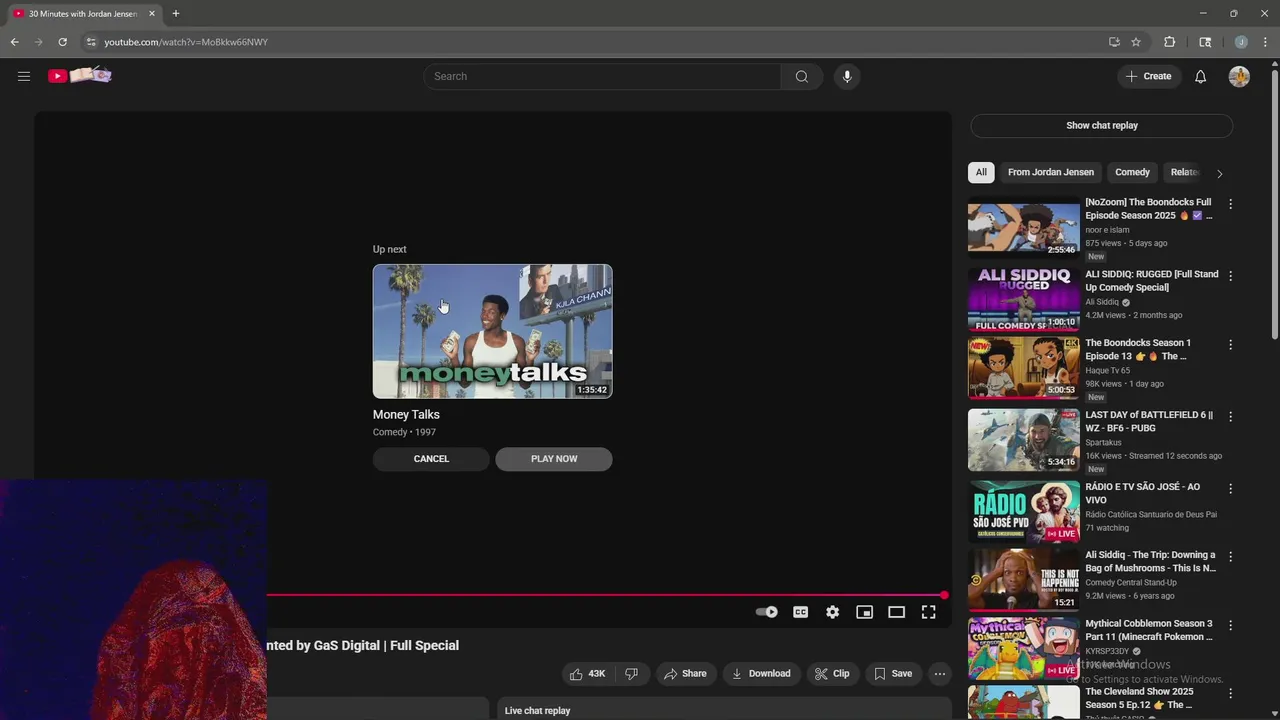Reload the browser page
Image resolution: width=1280 pixels, height=720 pixels.
tap(62, 42)
